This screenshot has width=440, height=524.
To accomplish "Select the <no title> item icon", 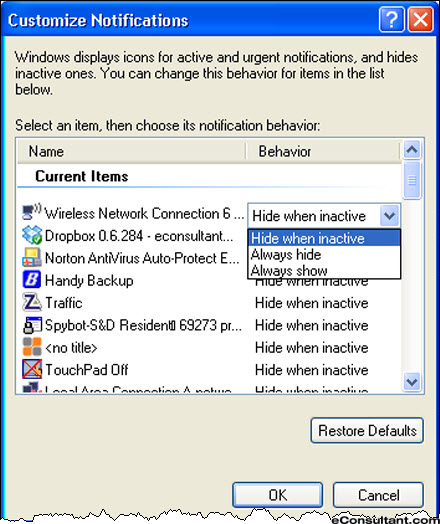I will point(32,347).
